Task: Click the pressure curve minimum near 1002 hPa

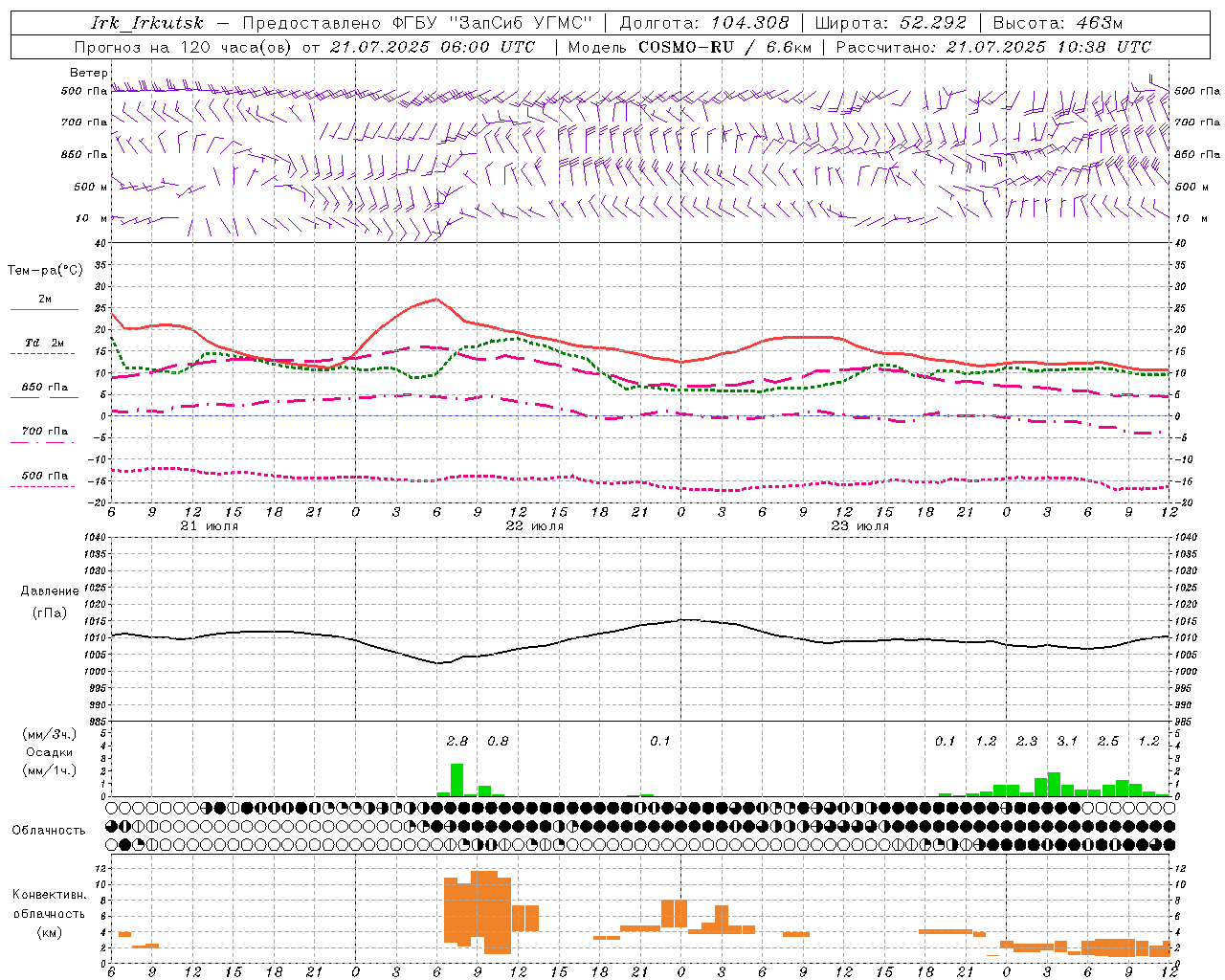Action: [x=438, y=662]
